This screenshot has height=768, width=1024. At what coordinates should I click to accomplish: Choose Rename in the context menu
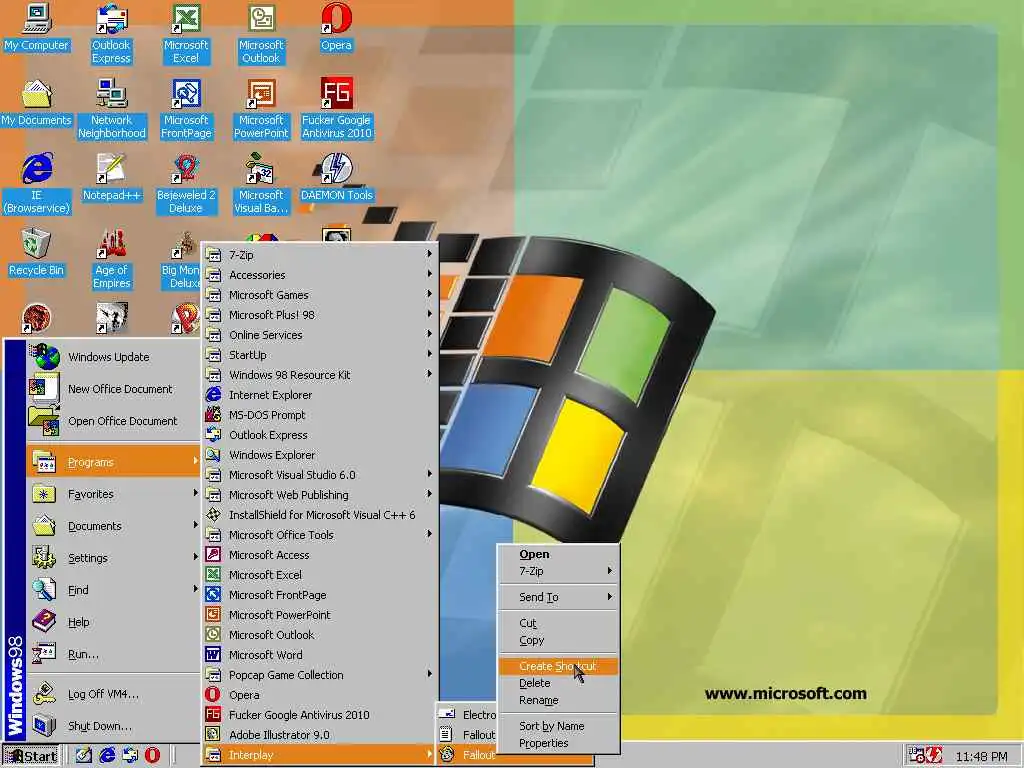pos(558,700)
